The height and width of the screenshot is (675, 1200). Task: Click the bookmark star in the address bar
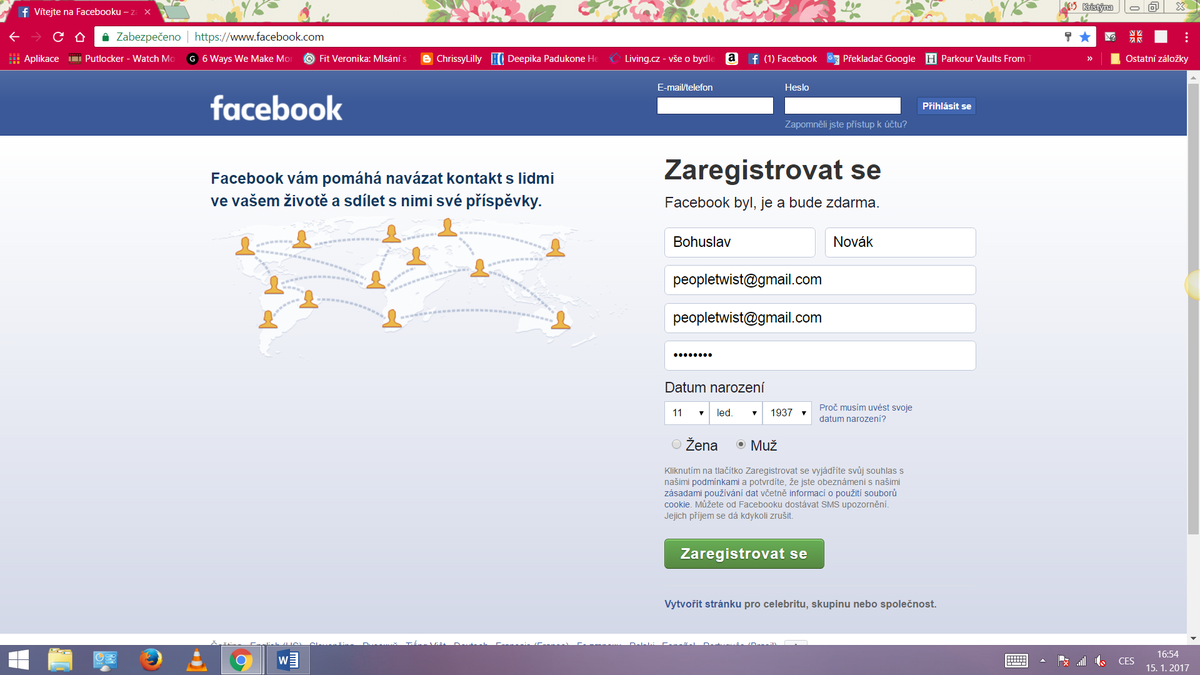coord(1084,36)
